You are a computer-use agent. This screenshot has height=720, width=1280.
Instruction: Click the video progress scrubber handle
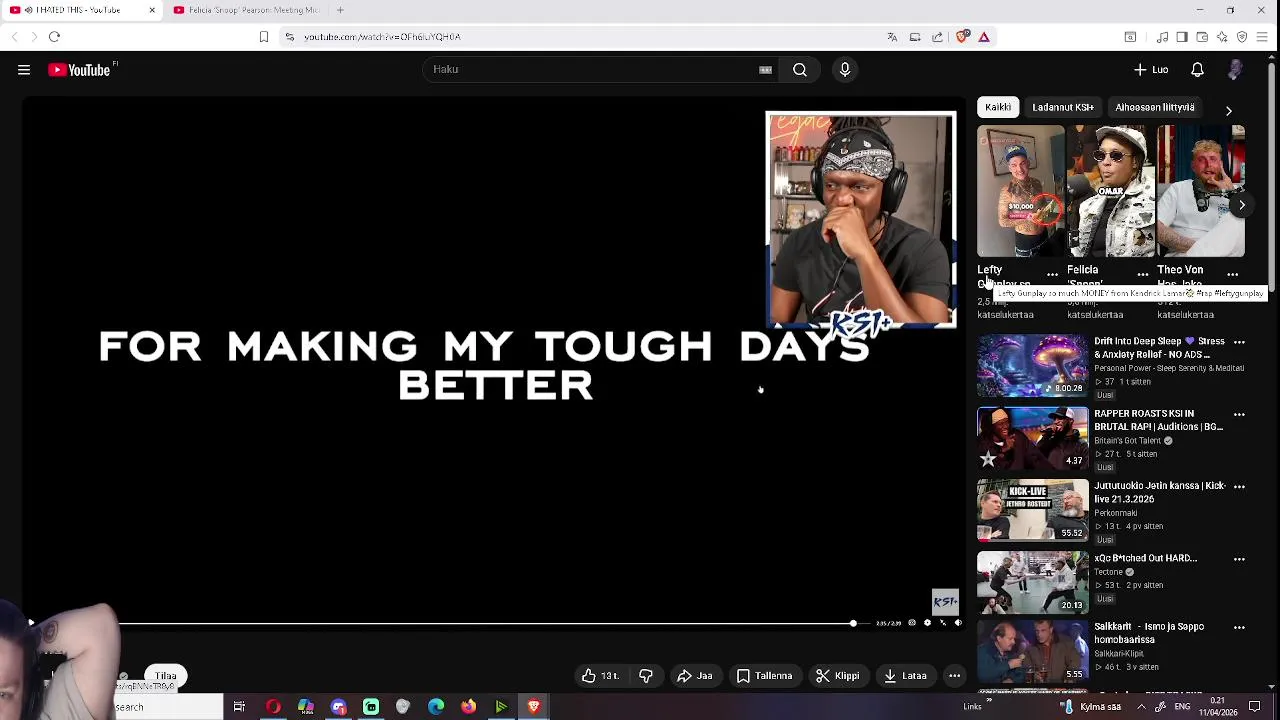click(853, 623)
